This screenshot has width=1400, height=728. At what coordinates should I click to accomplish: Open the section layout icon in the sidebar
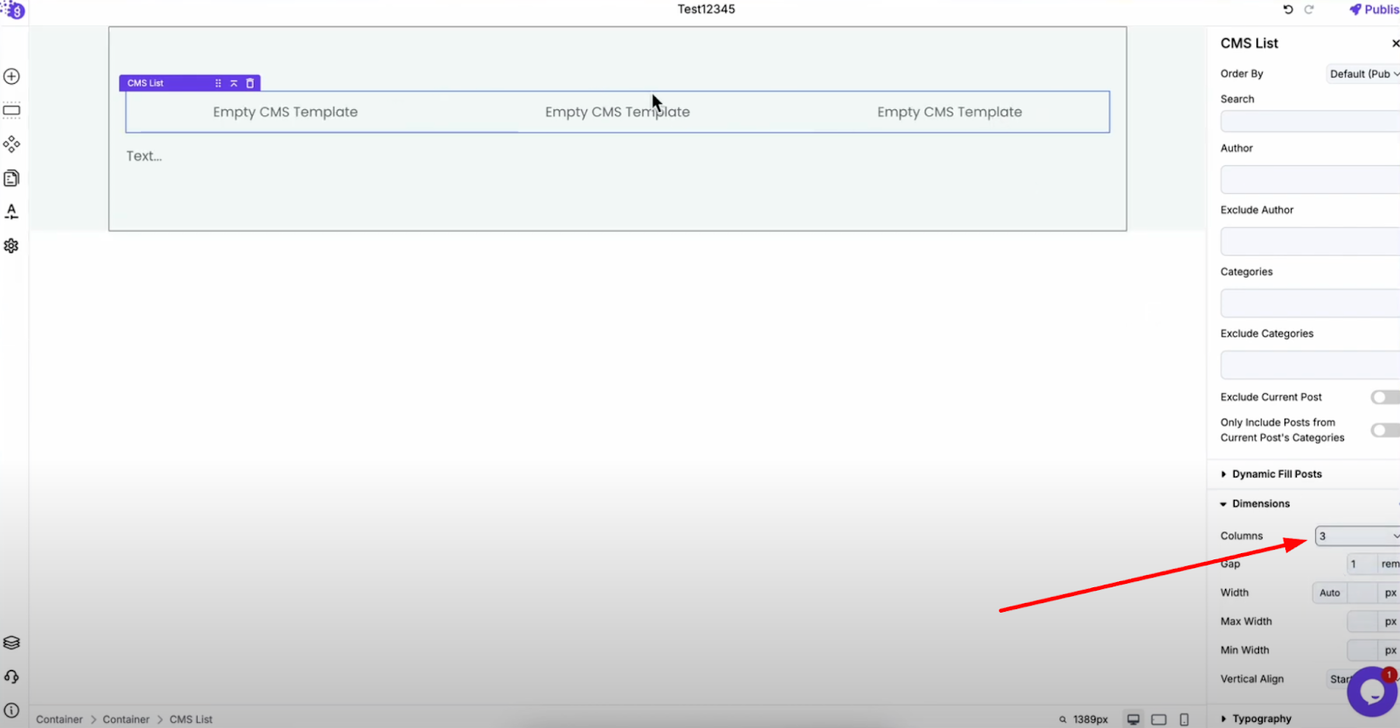click(x=12, y=110)
